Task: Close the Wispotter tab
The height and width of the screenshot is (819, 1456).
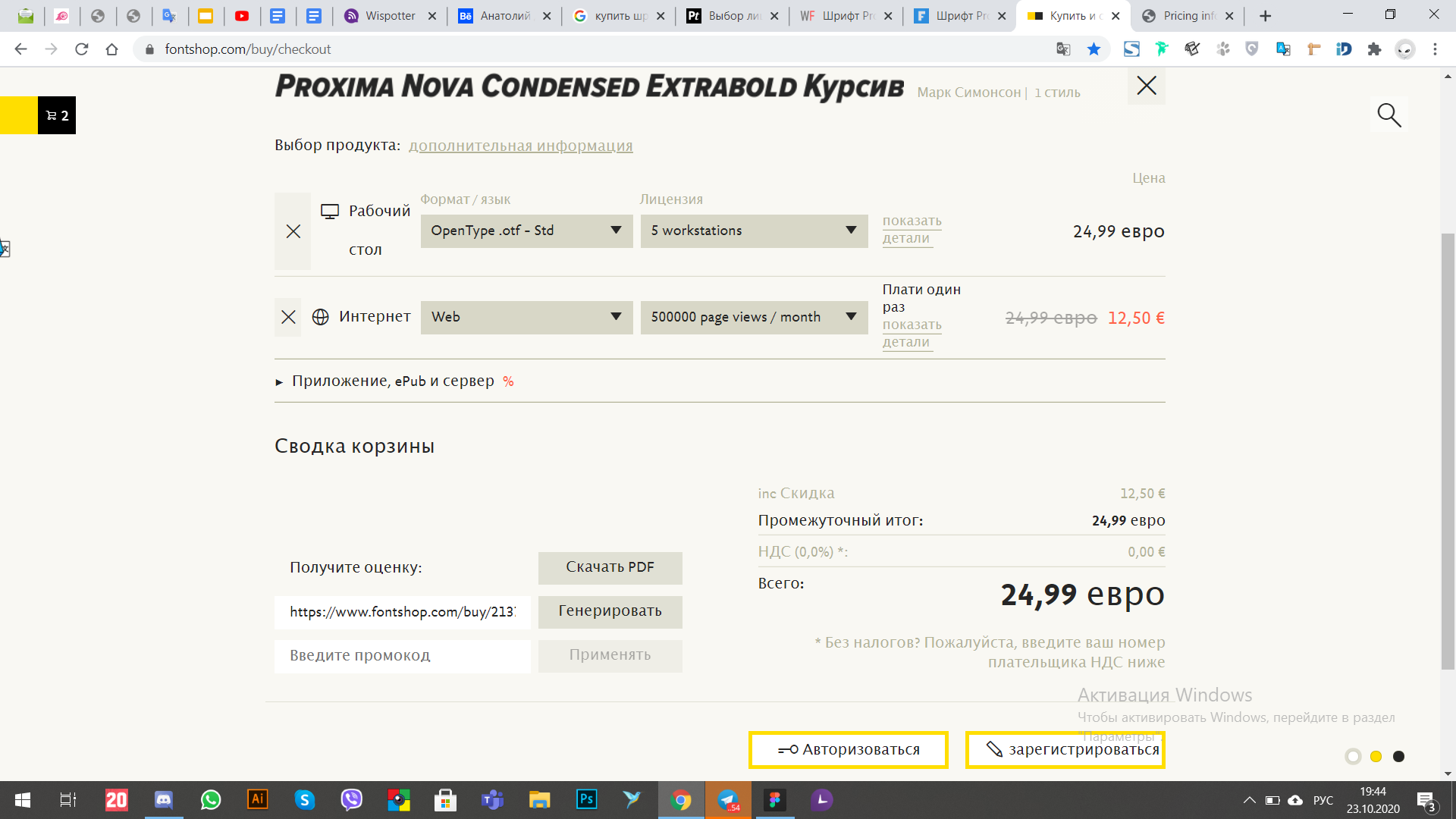Action: tap(432, 16)
